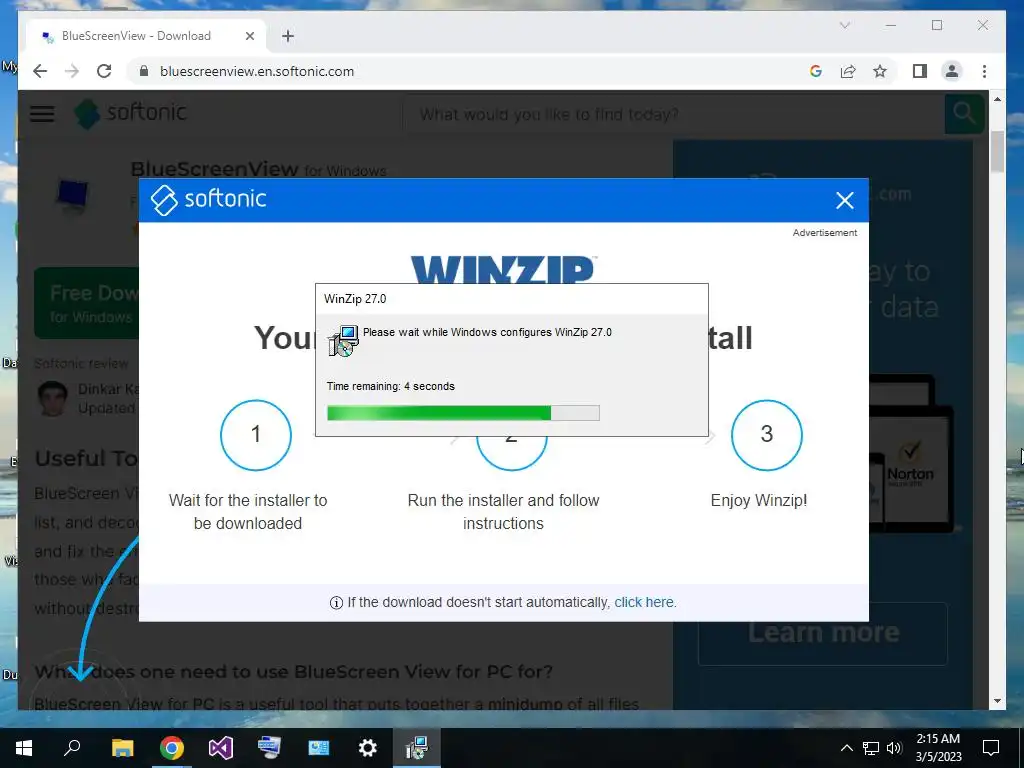Screen dimensions: 1024x768
Task: Open a new Chrome tab
Action: pyautogui.click(x=288, y=36)
